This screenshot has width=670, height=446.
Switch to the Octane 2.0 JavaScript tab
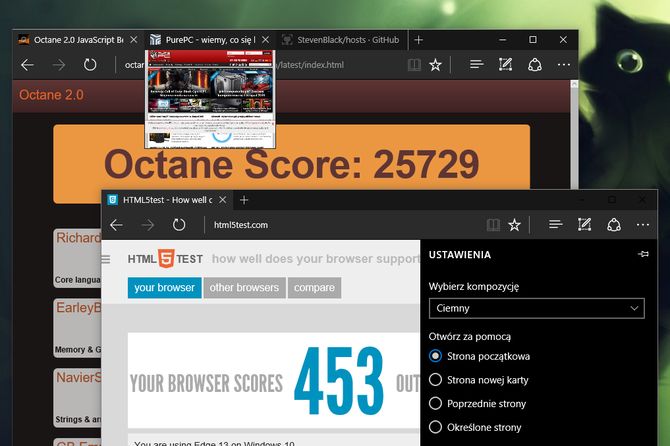point(79,40)
